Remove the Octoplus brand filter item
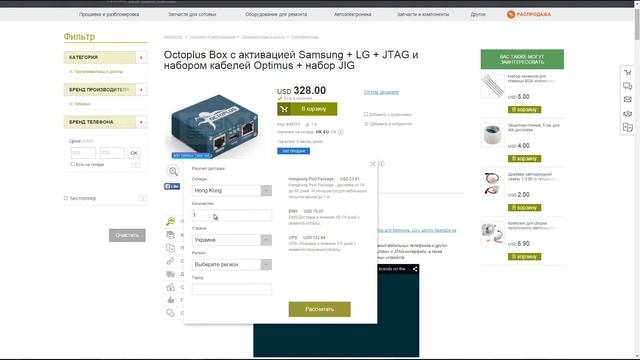 point(71,104)
